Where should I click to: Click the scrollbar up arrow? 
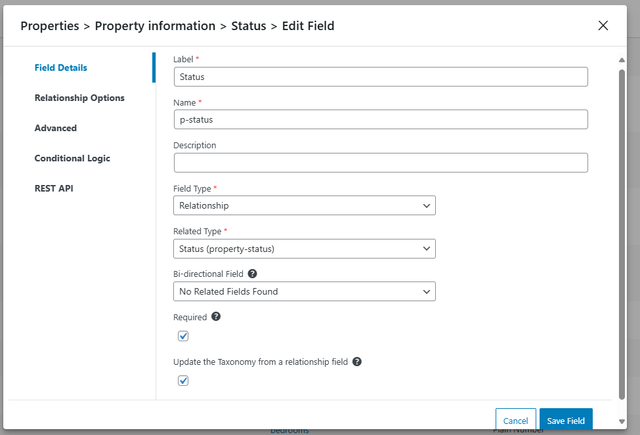point(622,60)
